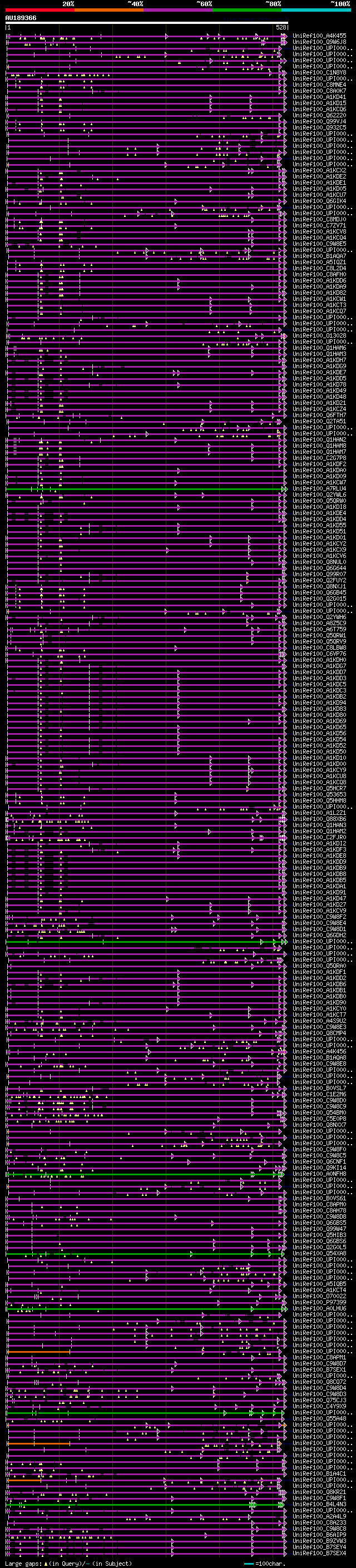Image resolution: width=356 pixels, height=1568 pixels.
Task: Select hit label UniRef100_A1KDA1
Action: [319, 886]
